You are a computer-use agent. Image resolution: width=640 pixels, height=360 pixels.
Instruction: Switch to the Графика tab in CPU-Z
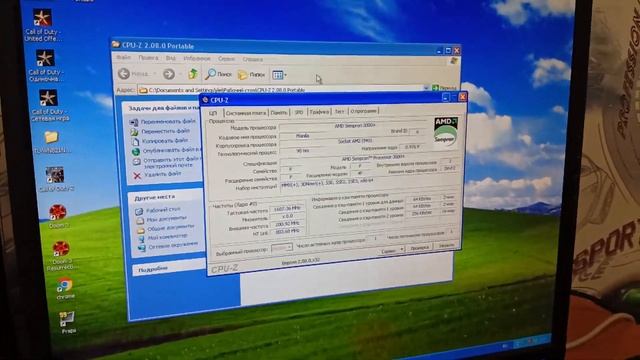pyautogui.click(x=319, y=111)
